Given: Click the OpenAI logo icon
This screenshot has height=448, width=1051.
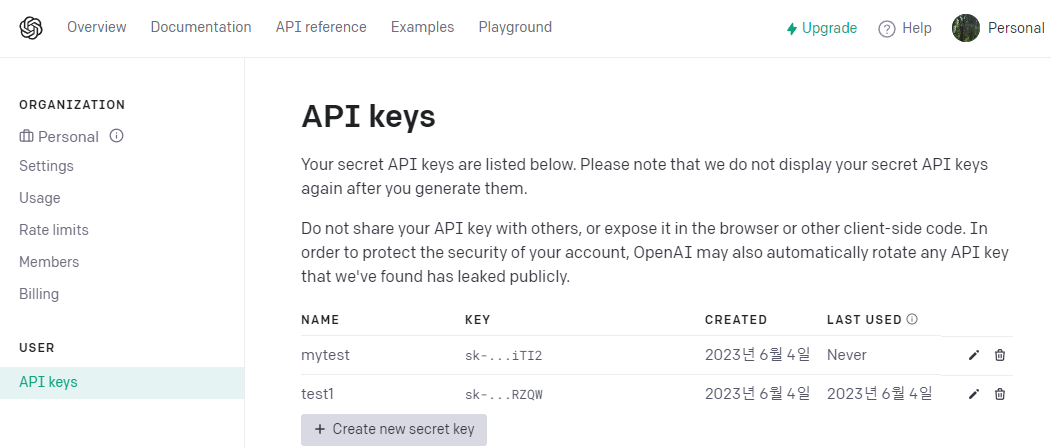Looking at the screenshot, I should pos(31,28).
